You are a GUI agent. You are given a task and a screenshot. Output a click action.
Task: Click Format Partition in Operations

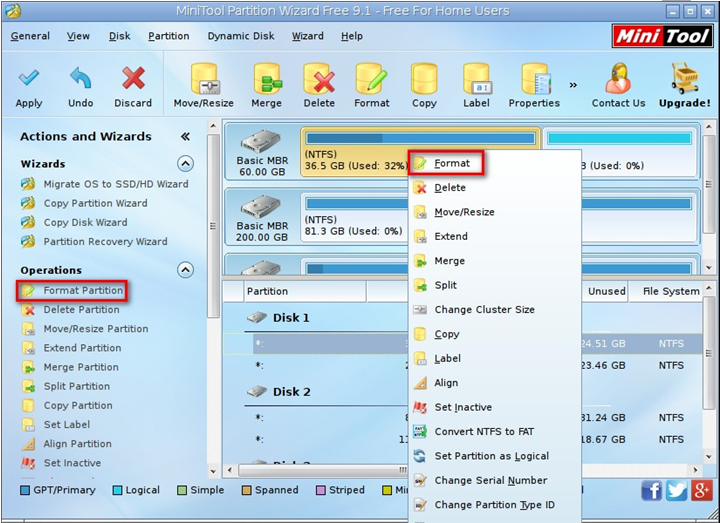(x=72, y=291)
